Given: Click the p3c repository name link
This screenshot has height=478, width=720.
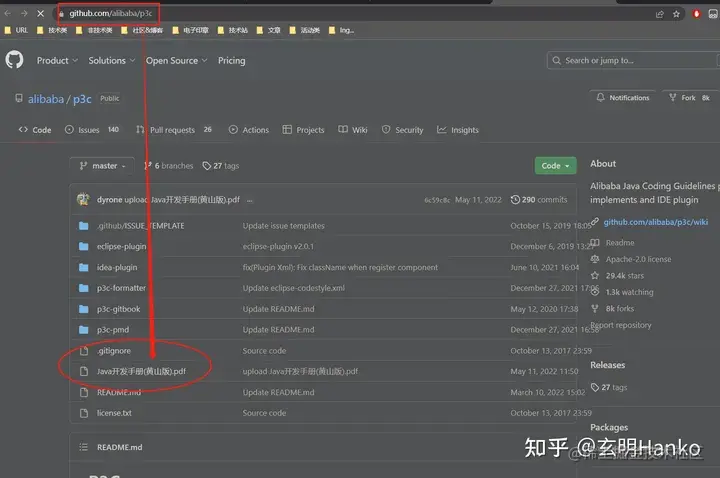Looking at the screenshot, I should (x=82, y=99).
